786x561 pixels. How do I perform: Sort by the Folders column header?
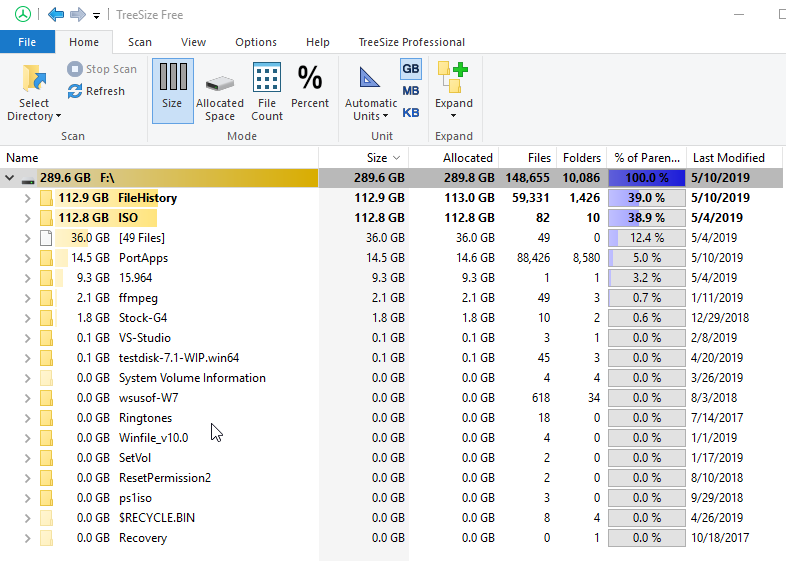click(580, 158)
